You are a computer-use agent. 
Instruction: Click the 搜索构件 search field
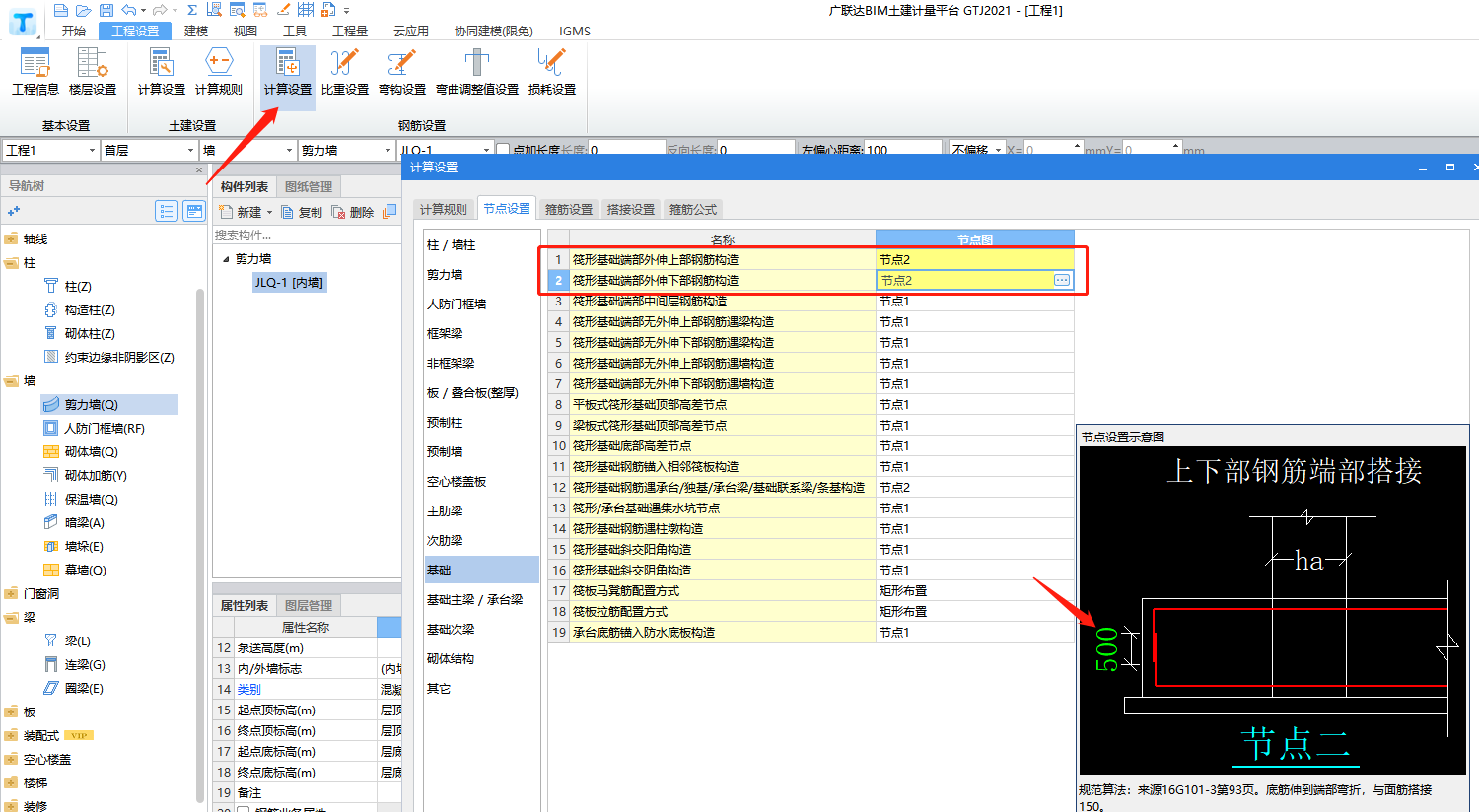(x=307, y=236)
